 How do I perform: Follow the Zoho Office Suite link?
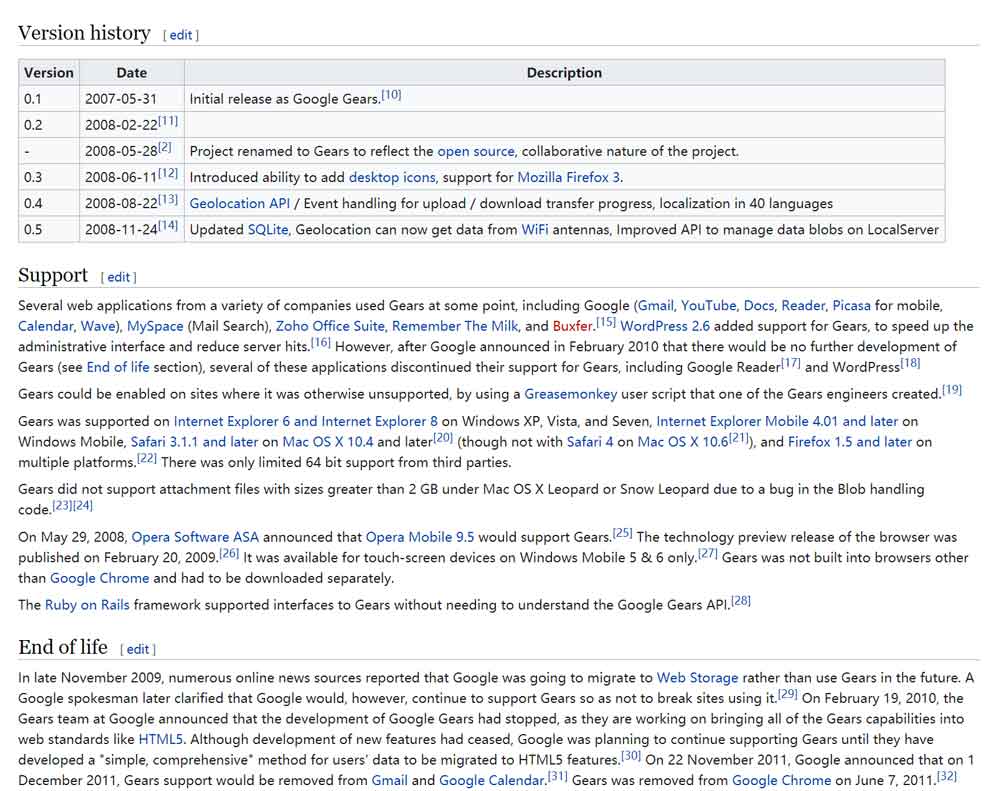click(330, 326)
